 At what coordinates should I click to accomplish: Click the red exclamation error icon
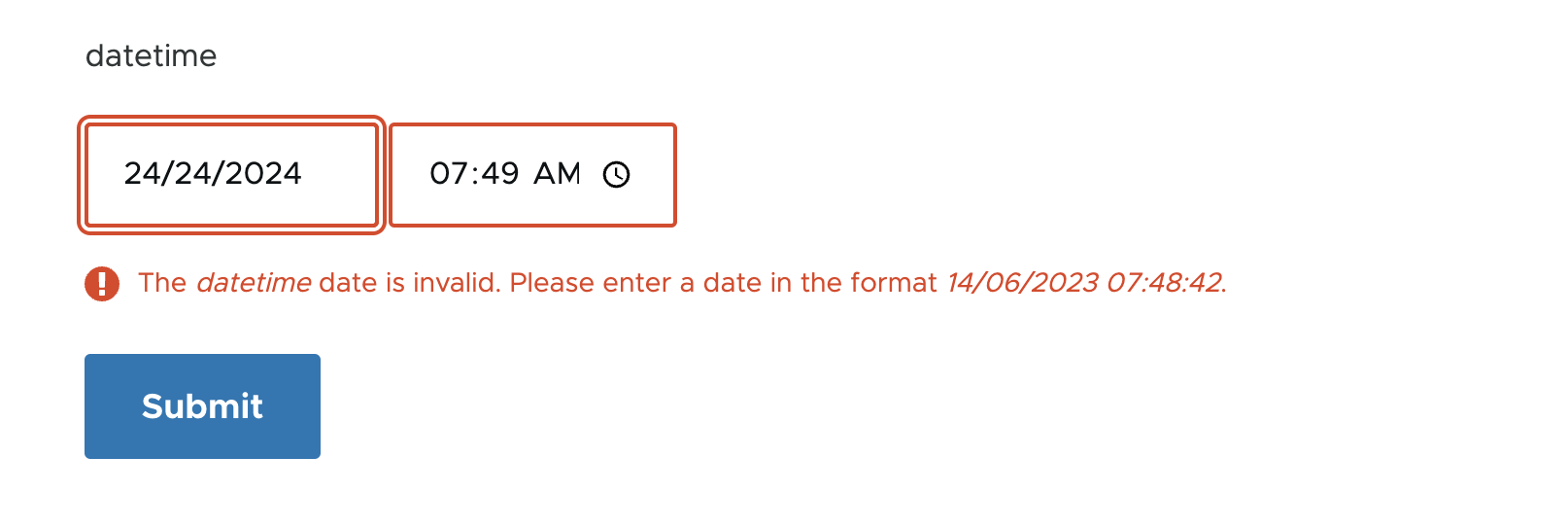click(x=102, y=284)
